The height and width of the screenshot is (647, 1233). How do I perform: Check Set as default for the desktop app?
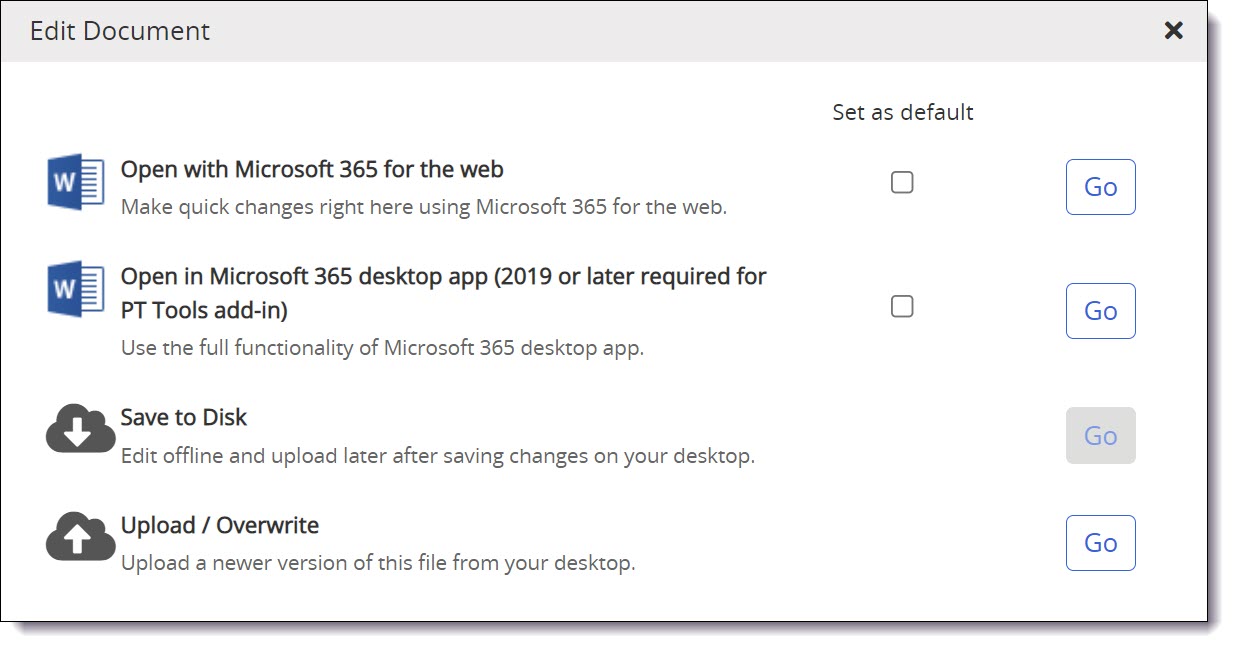click(x=902, y=307)
